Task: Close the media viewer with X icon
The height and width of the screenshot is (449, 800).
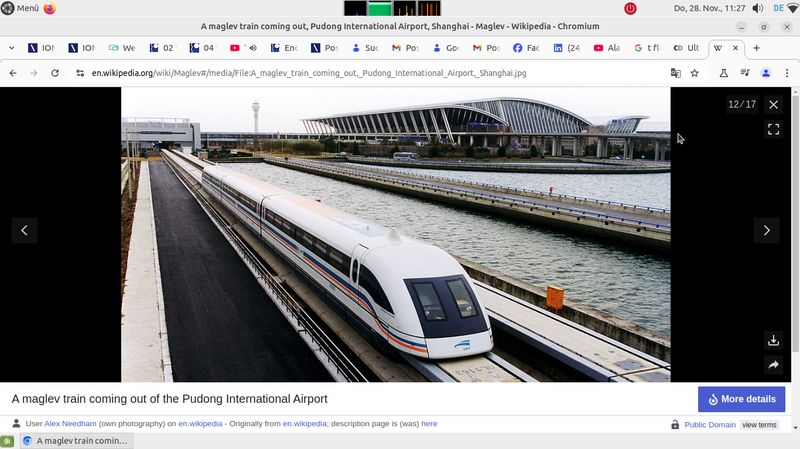Action: (773, 104)
